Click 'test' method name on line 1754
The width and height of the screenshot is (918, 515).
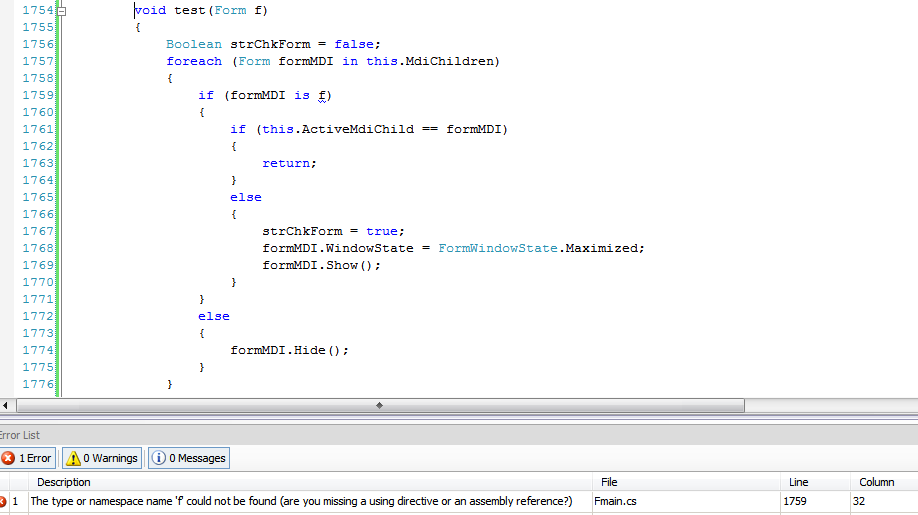[190, 11]
